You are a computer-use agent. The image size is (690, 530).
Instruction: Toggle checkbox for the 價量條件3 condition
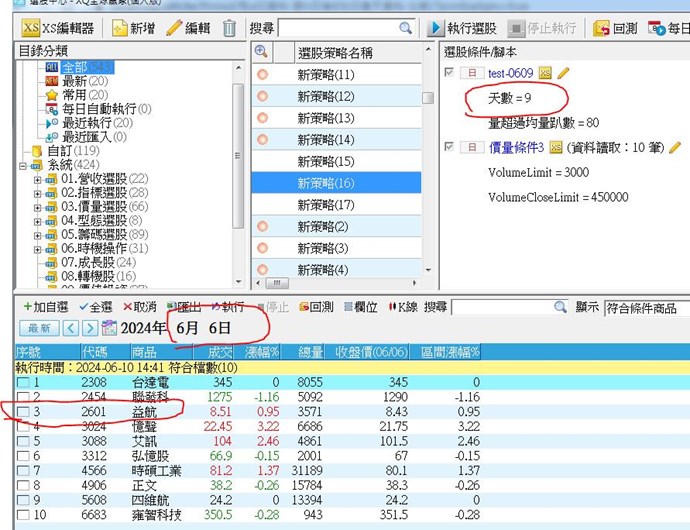click(x=449, y=147)
